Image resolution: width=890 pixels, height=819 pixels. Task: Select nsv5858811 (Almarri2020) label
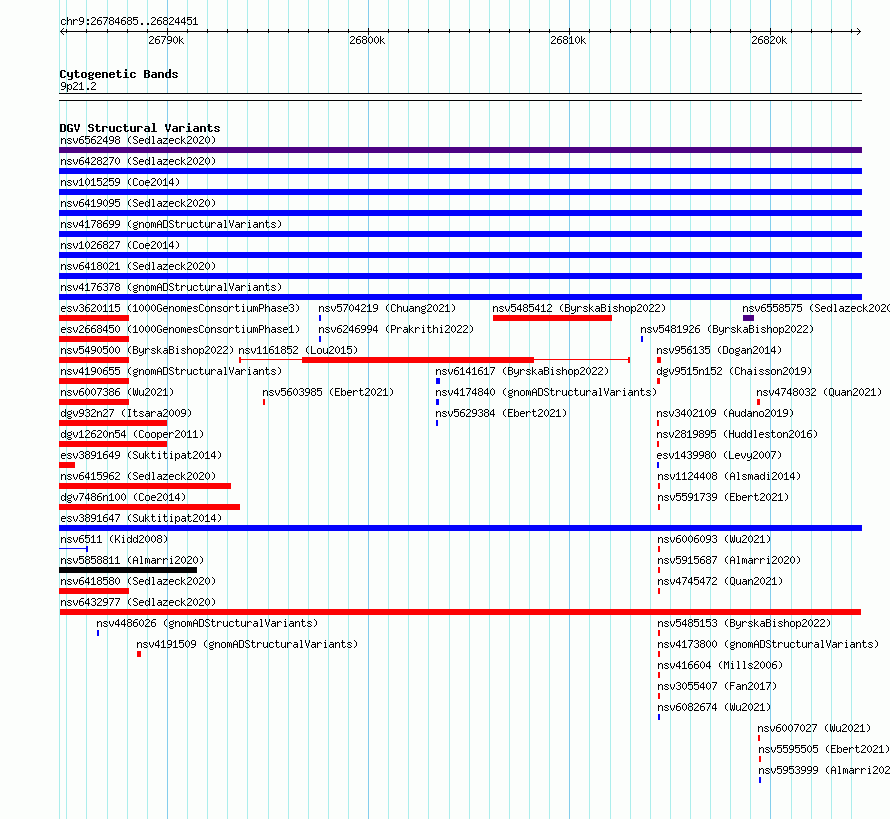pyautogui.click(x=132, y=560)
